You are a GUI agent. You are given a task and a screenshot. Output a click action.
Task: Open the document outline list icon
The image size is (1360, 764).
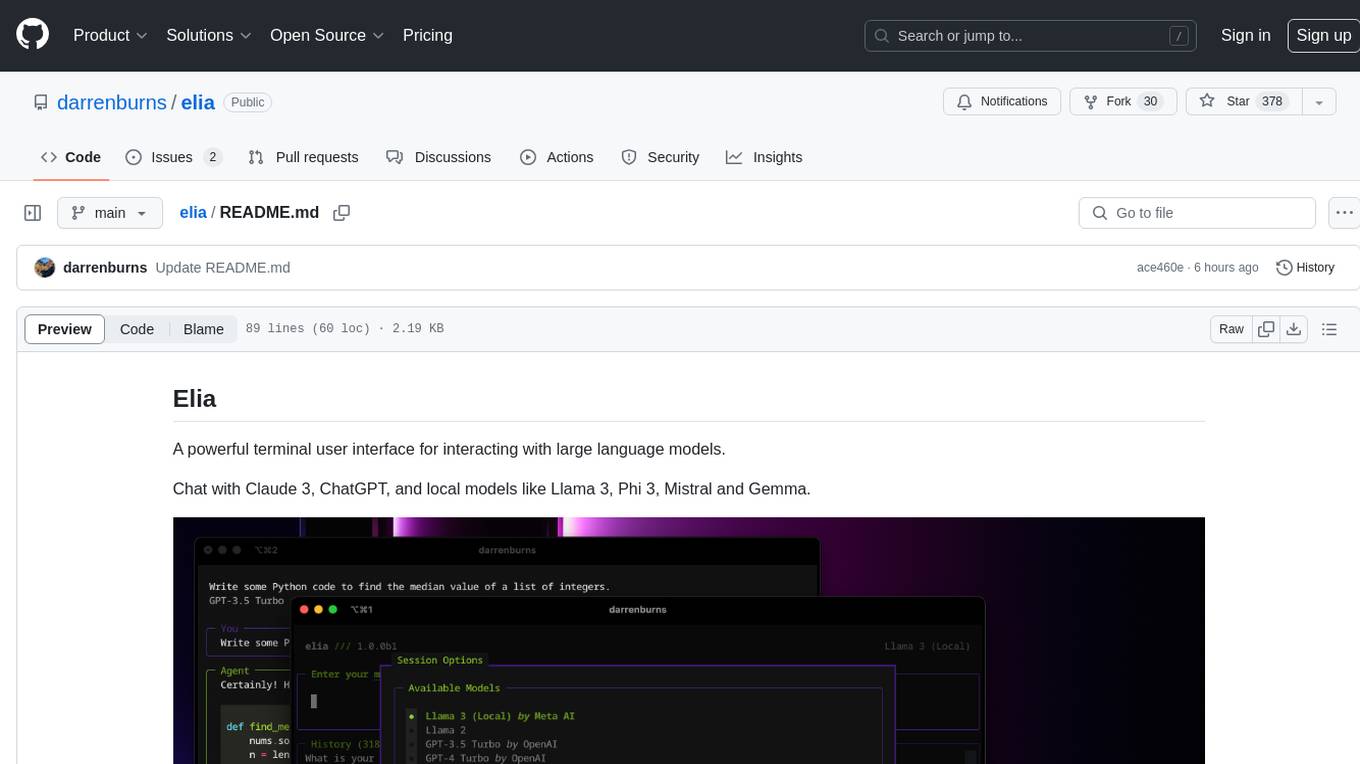click(x=1329, y=329)
